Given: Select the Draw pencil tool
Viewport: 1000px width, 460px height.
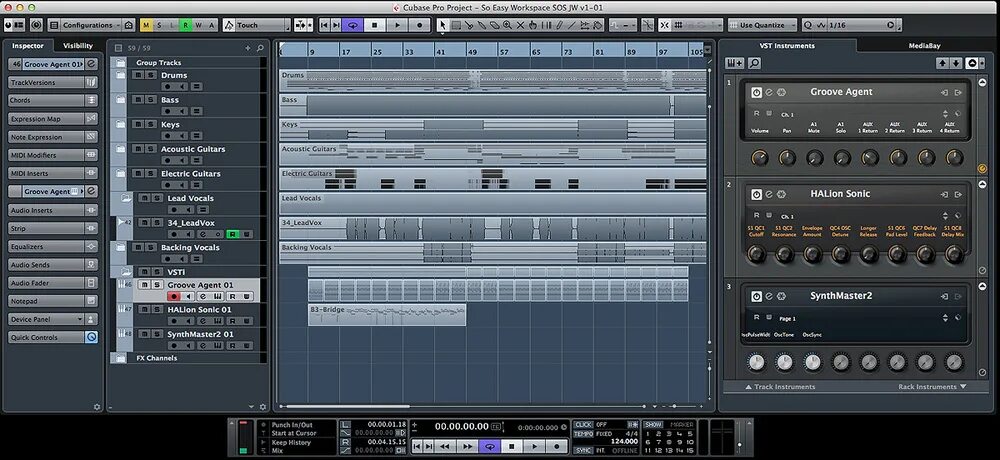Looking at the screenshot, I should pos(559,26).
